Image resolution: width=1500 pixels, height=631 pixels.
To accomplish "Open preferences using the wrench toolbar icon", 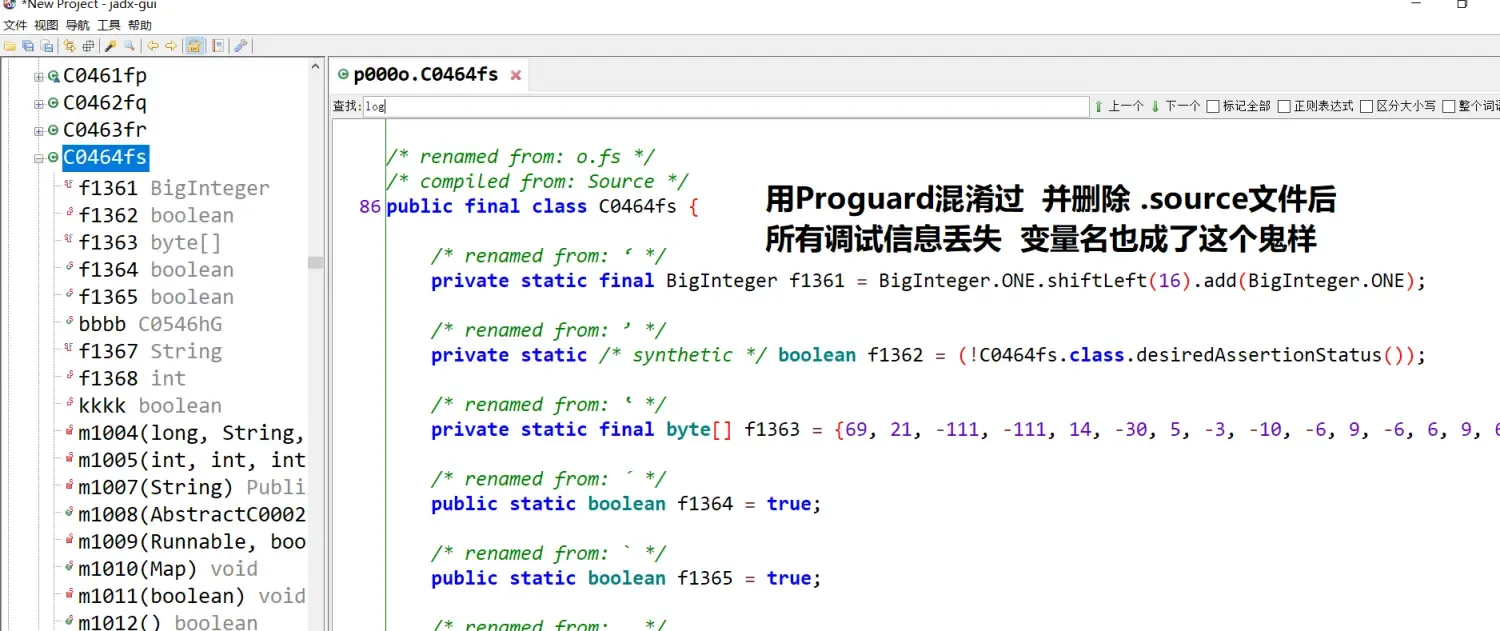I will tap(242, 45).
